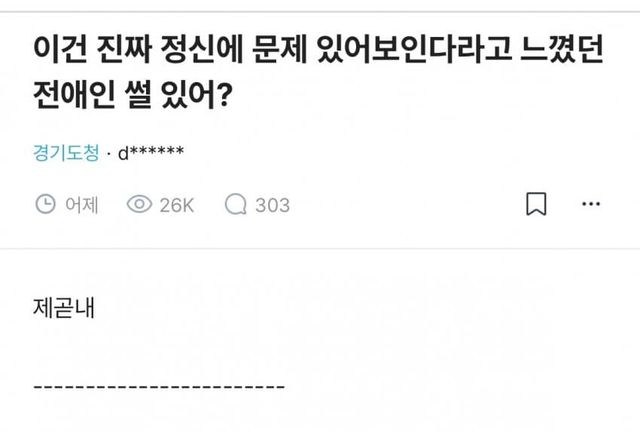Image resolution: width=640 pixels, height=433 pixels.
Task: Open the 경기도청 company link
Action: [x=65, y=154]
